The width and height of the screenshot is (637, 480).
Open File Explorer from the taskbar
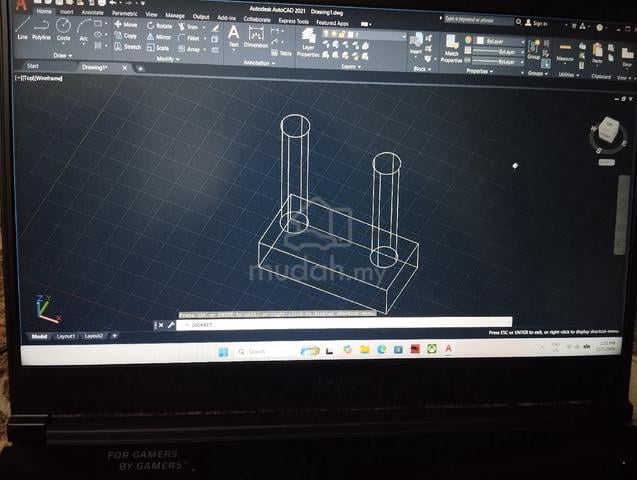364,349
